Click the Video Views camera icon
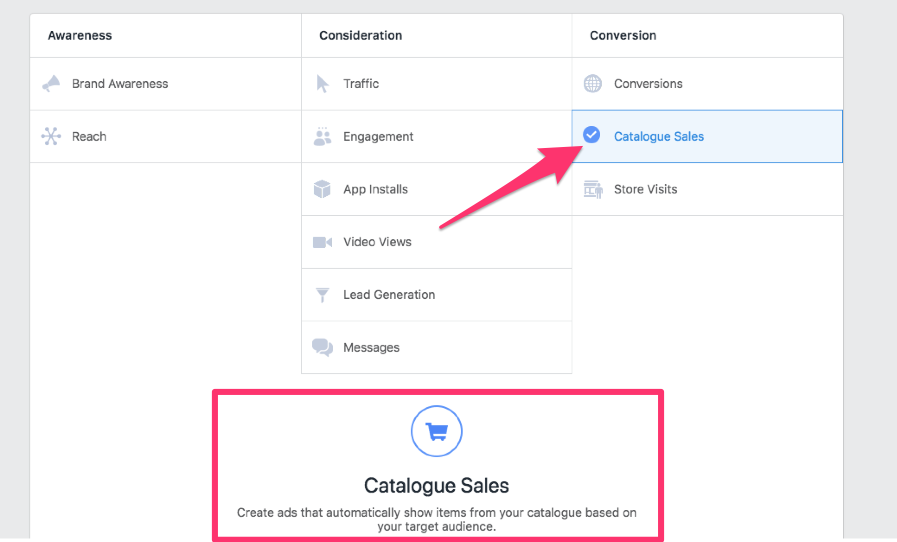Screen dimensions: 897x542 322,242
